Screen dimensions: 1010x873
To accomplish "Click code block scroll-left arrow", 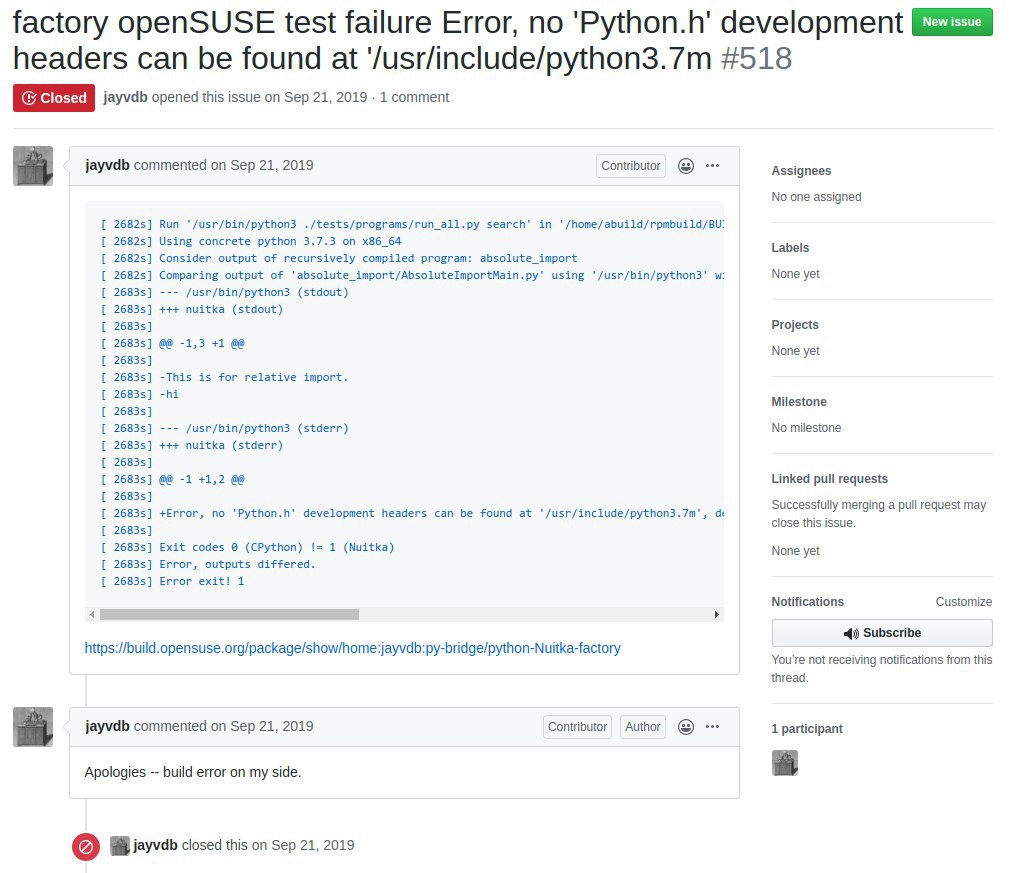I will (92, 615).
